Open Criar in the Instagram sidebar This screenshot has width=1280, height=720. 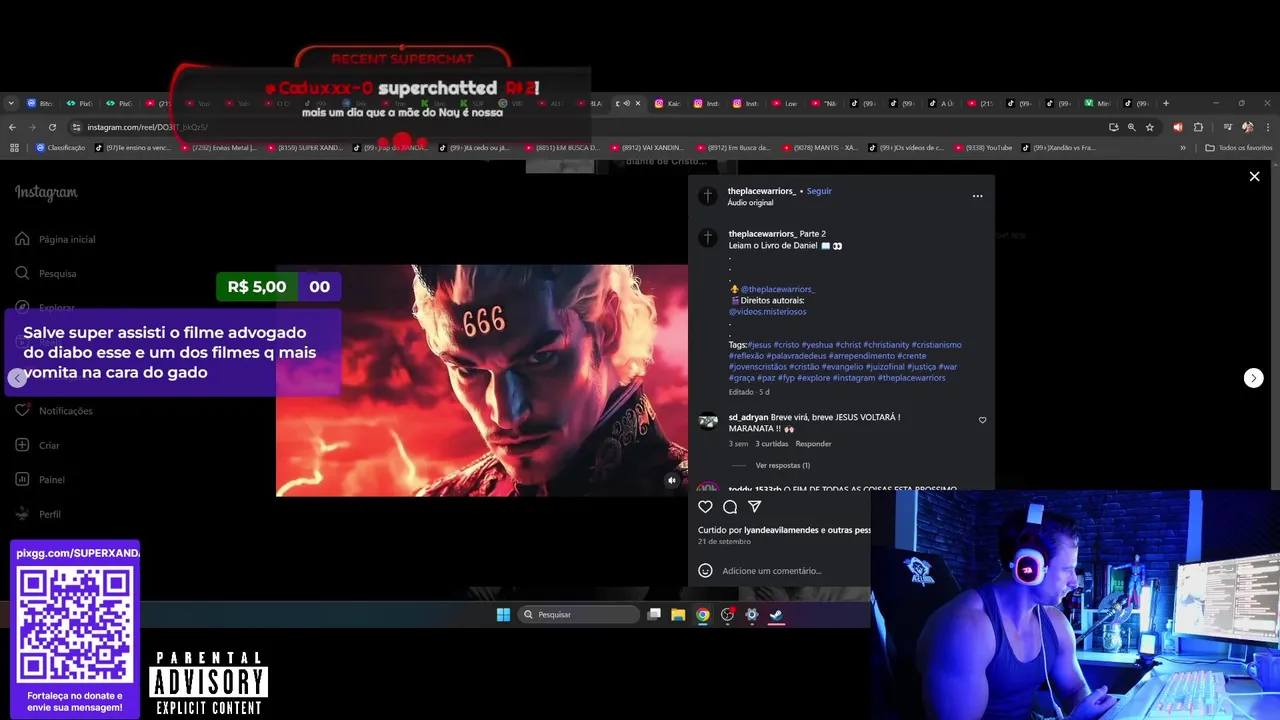(38, 445)
